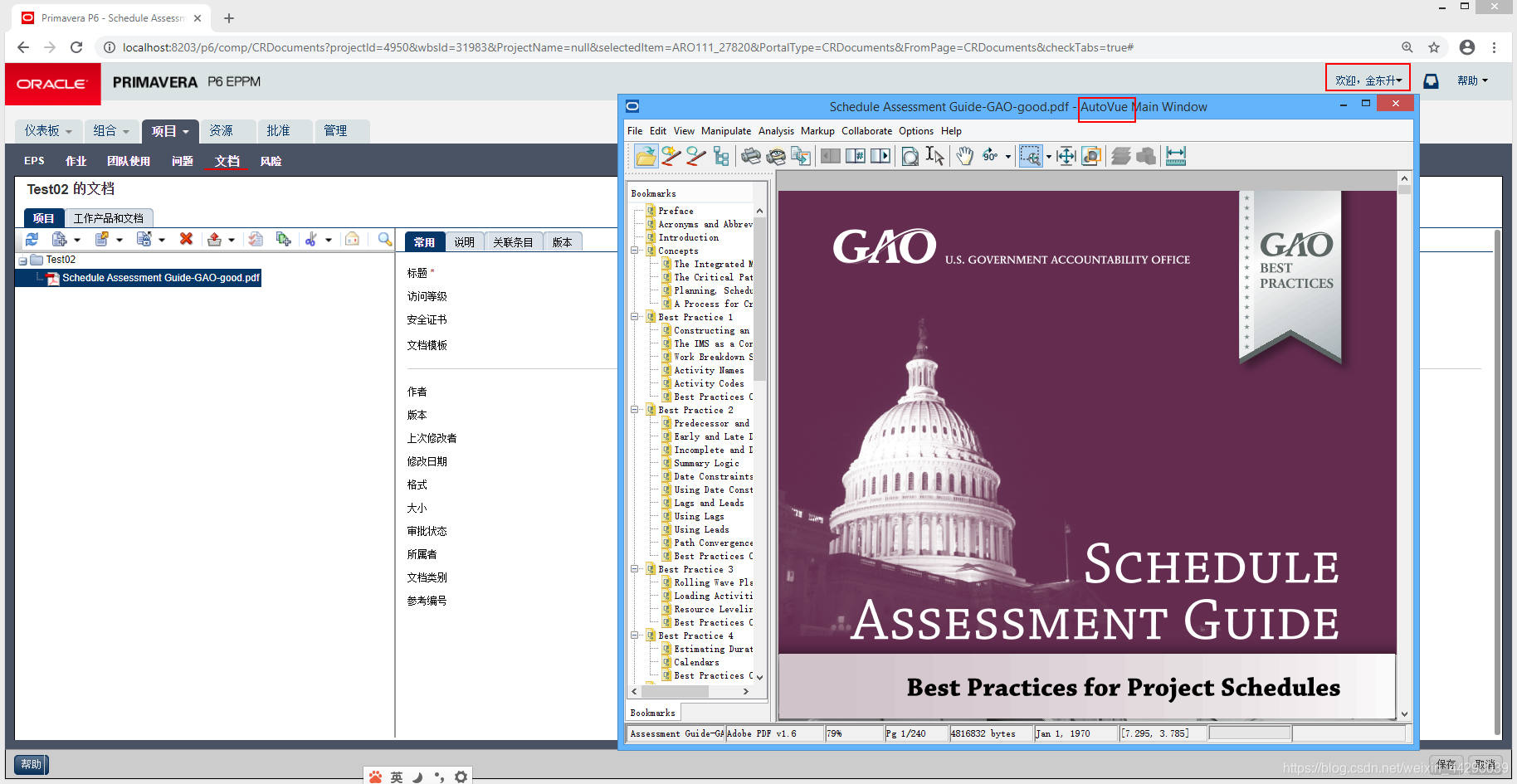The image size is (1517, 784).
Task: Open the top-right 帮助 dropdown menu
Action: [1473, 80]
